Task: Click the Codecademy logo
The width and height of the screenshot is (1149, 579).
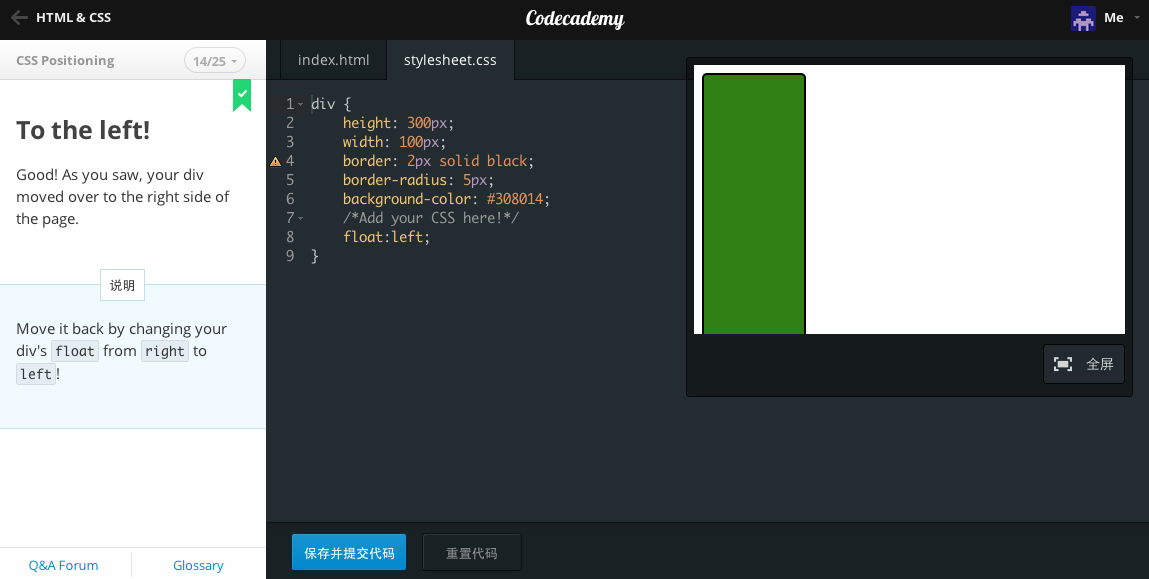Action: click(x=575, y=18)
